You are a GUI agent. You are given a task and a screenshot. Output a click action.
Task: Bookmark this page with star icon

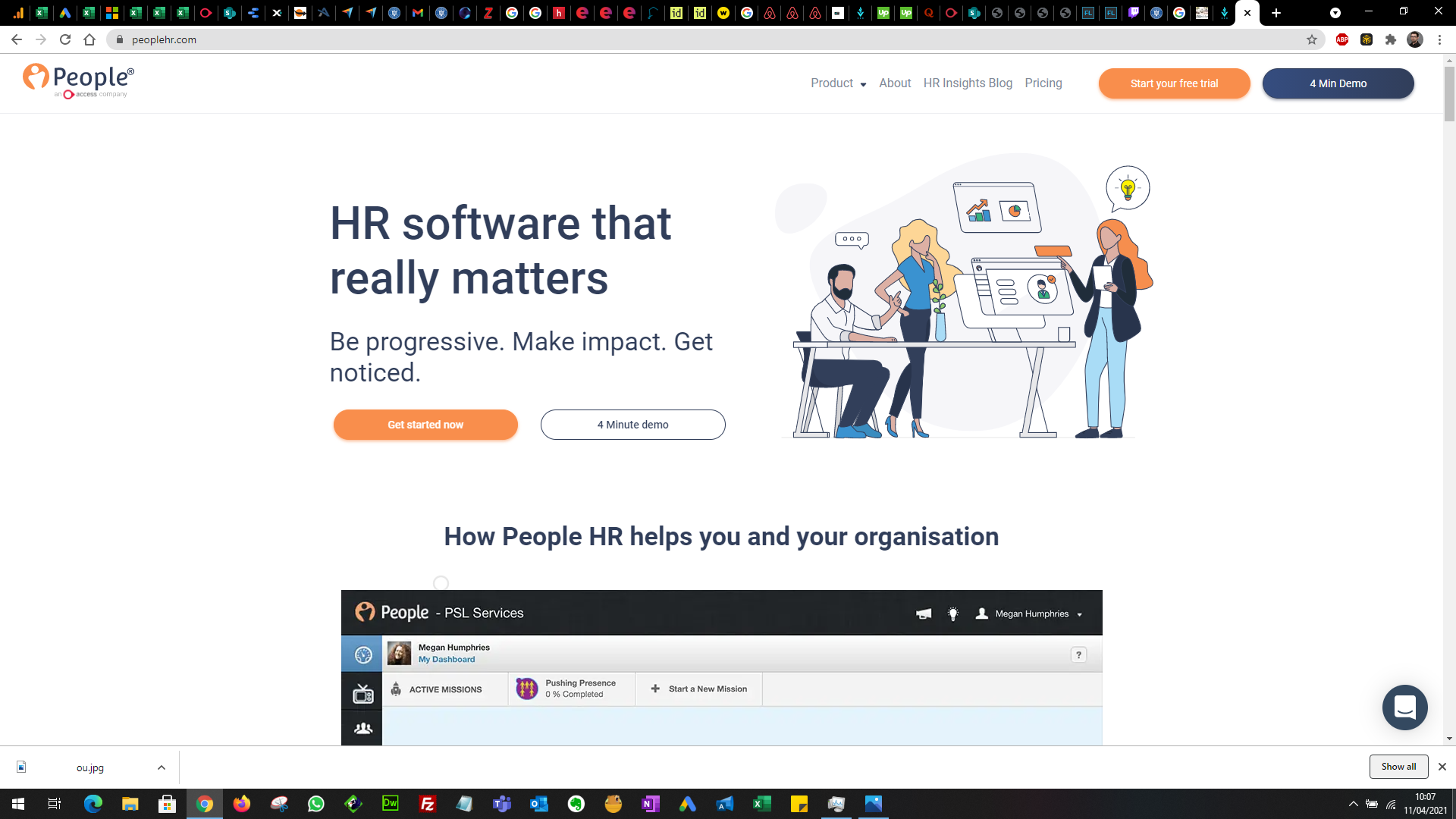pos(1312,39)
